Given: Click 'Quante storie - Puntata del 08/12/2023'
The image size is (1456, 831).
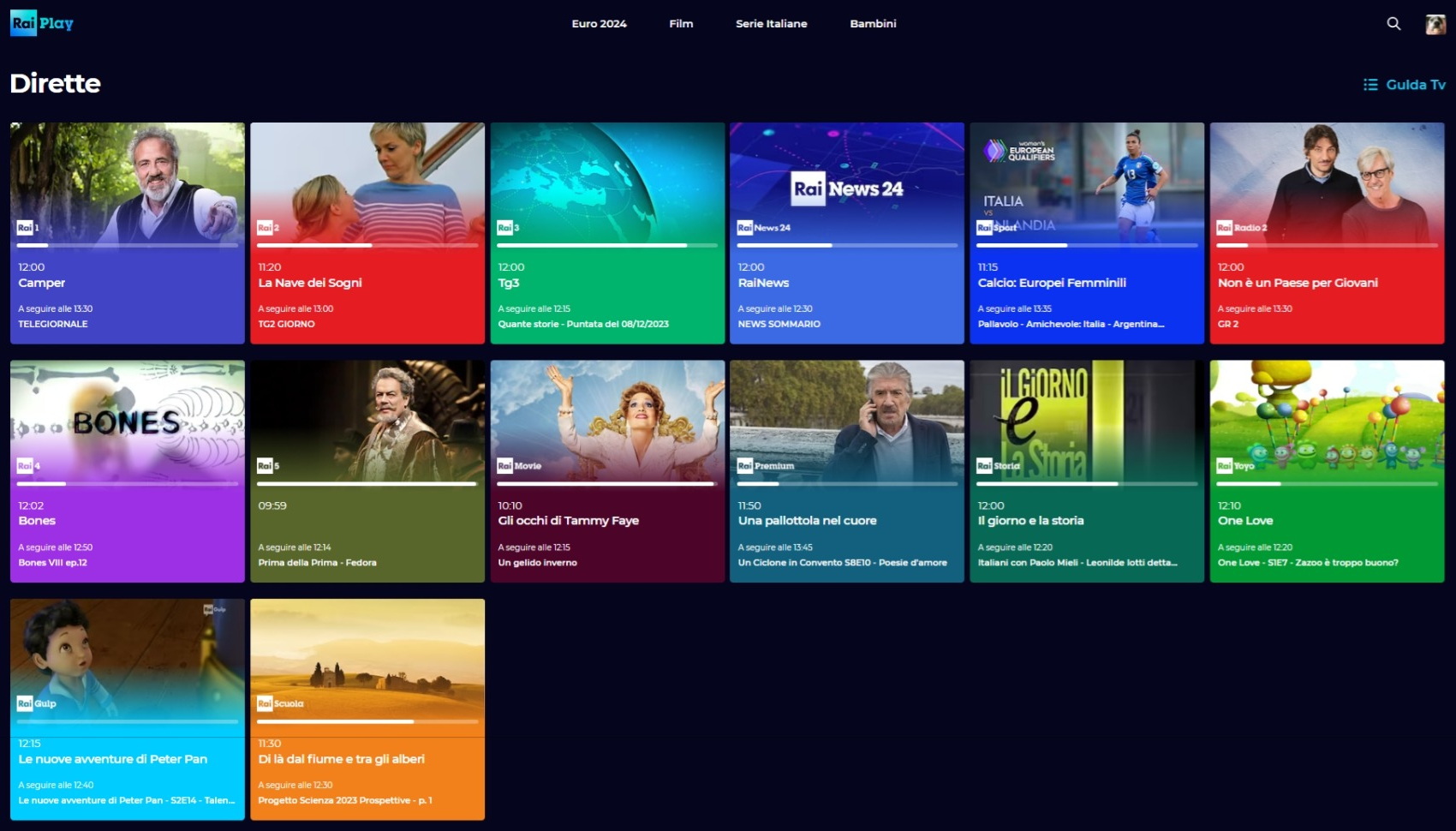Looking at the screenshot, I should 583,324.
